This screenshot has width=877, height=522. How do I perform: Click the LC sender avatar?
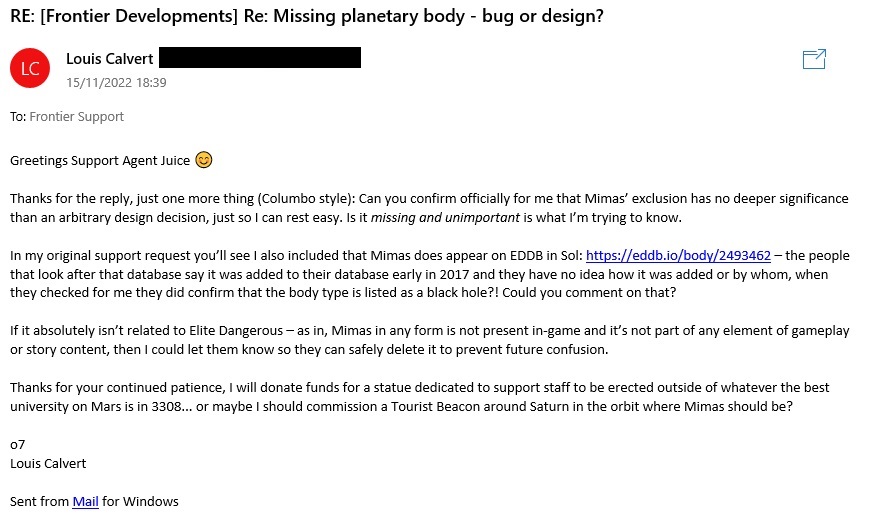(30, 68)
